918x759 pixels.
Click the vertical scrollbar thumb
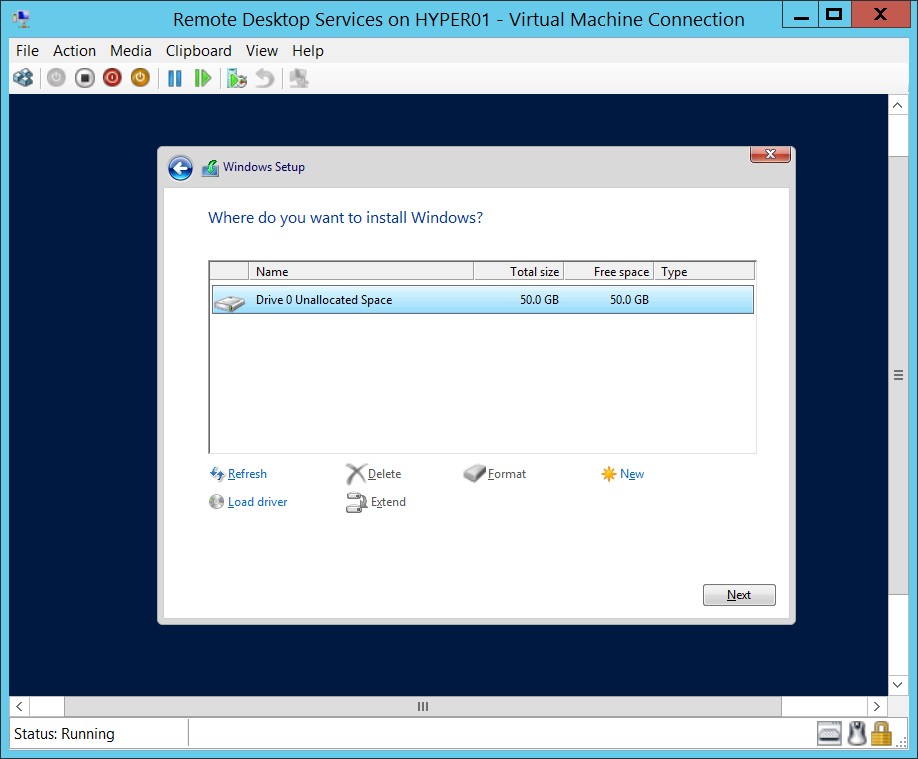tap(898, 375)
